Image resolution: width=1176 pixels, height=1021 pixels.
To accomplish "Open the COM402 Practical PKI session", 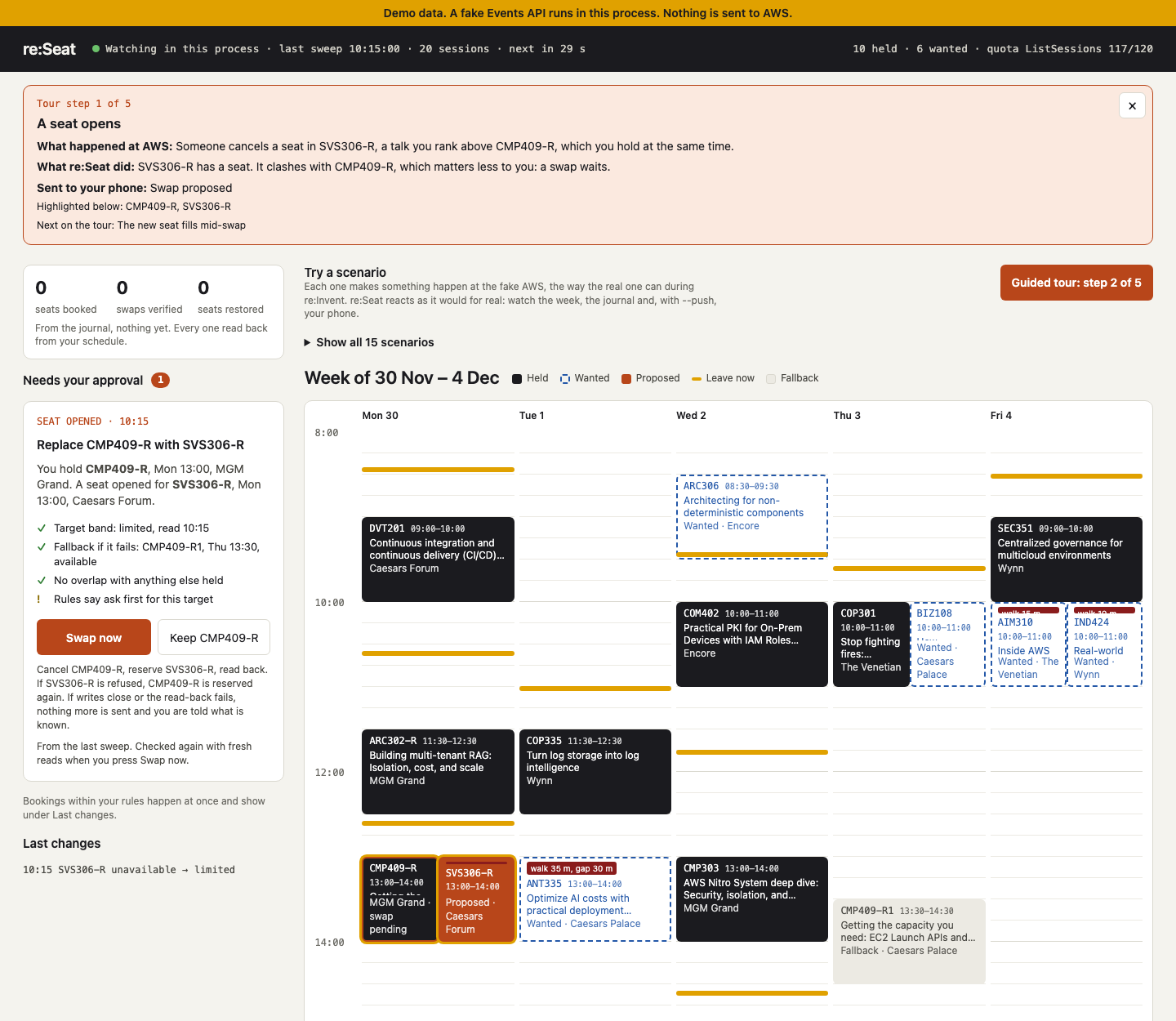I will (x=752, y=644).
